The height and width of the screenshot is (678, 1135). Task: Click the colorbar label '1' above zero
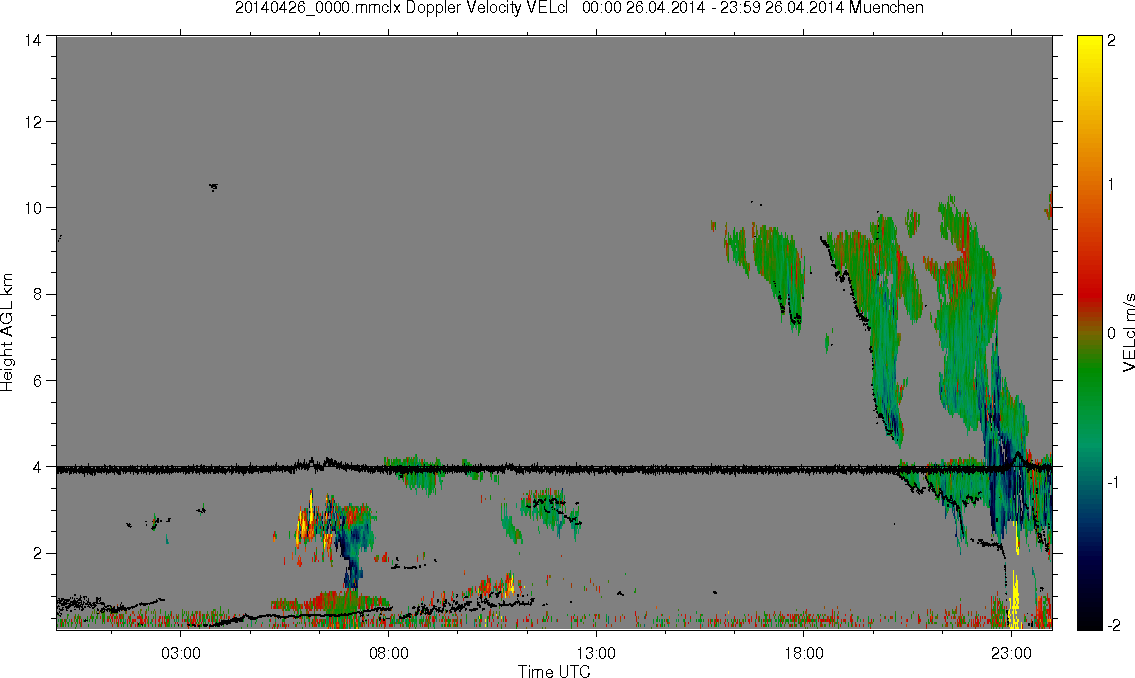[1111, 185]
